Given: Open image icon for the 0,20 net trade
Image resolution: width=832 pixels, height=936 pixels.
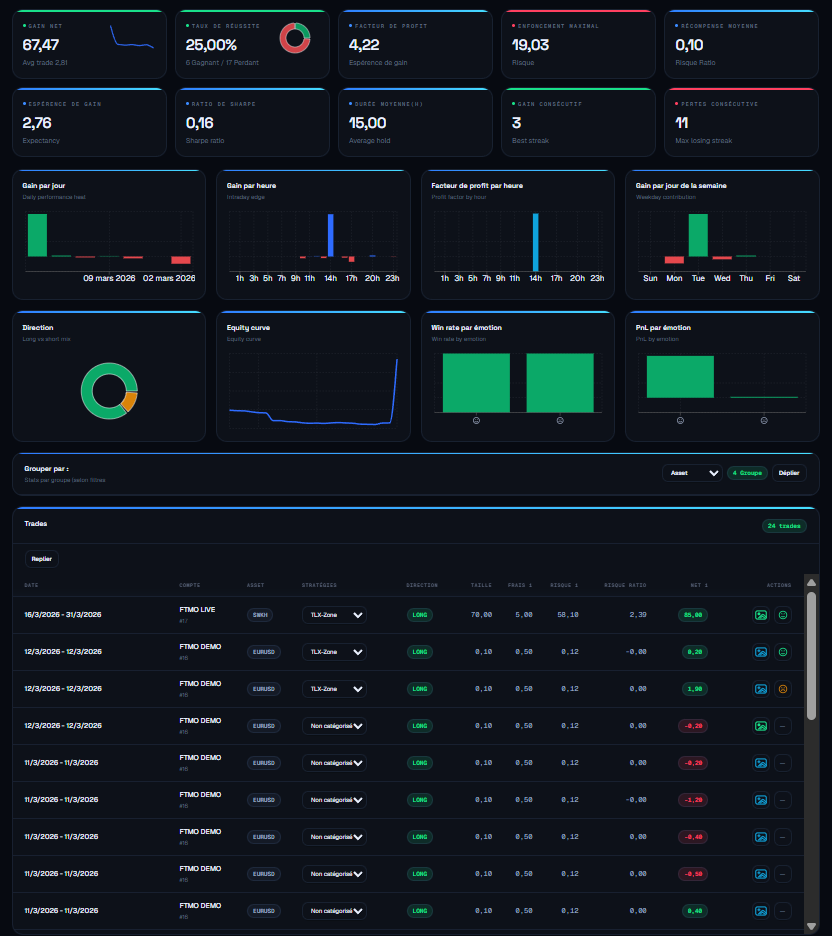Looking at the screenshot, I should pyautogui.click(x=760, y=652).
